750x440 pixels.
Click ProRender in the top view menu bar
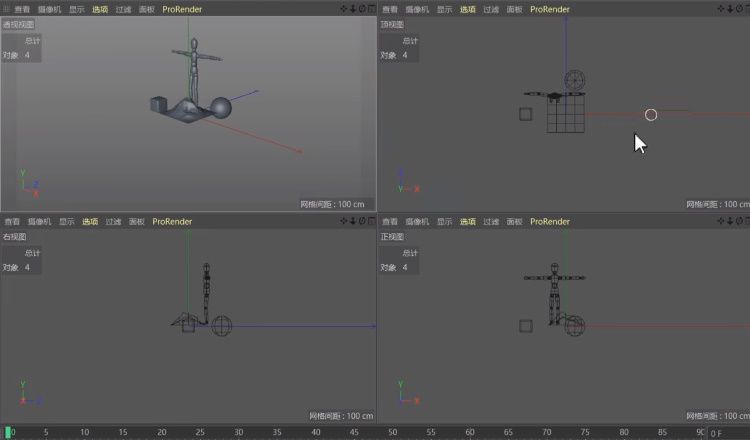coord(549,9)
